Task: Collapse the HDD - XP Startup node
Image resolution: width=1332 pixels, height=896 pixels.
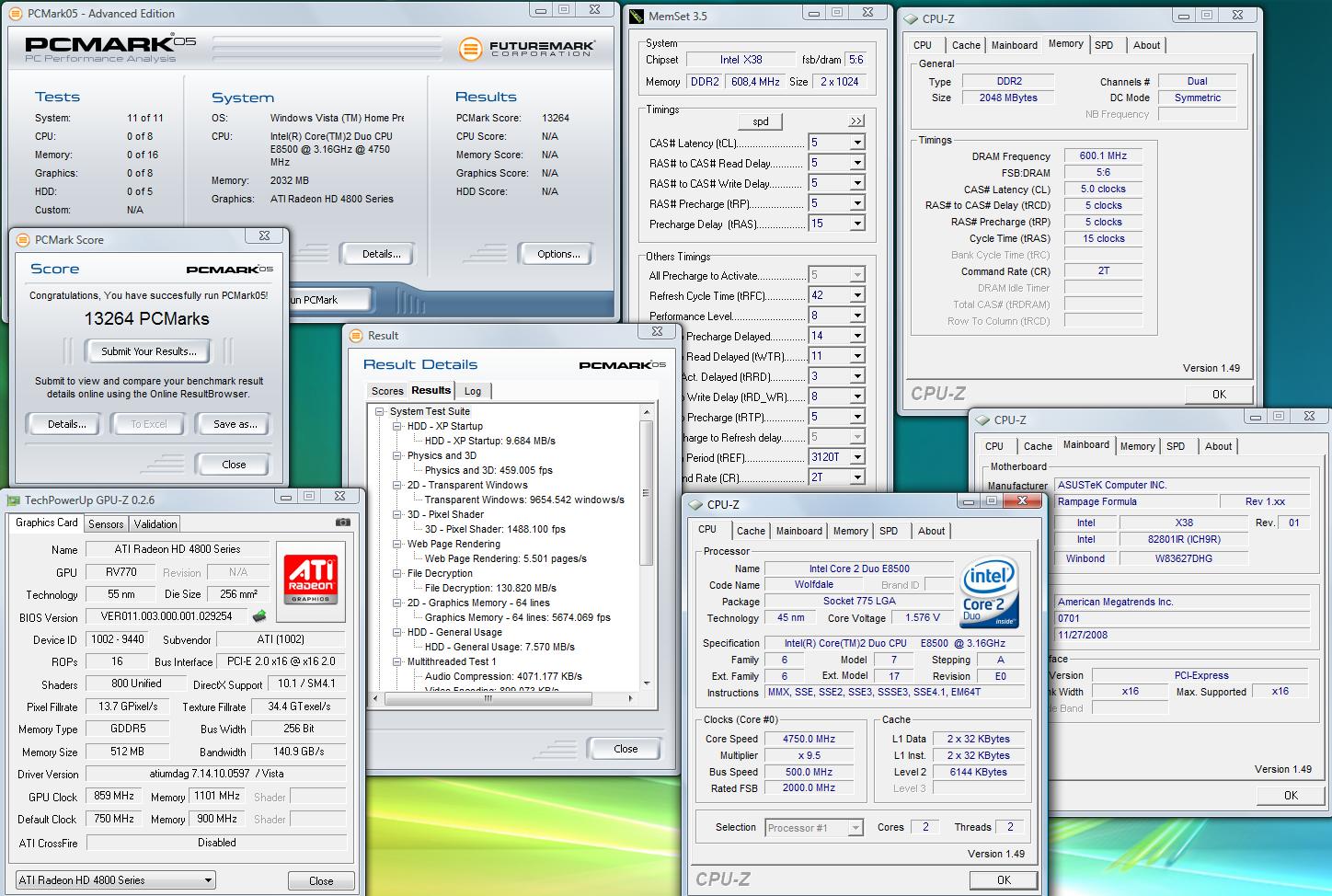Action: (397, 427)
